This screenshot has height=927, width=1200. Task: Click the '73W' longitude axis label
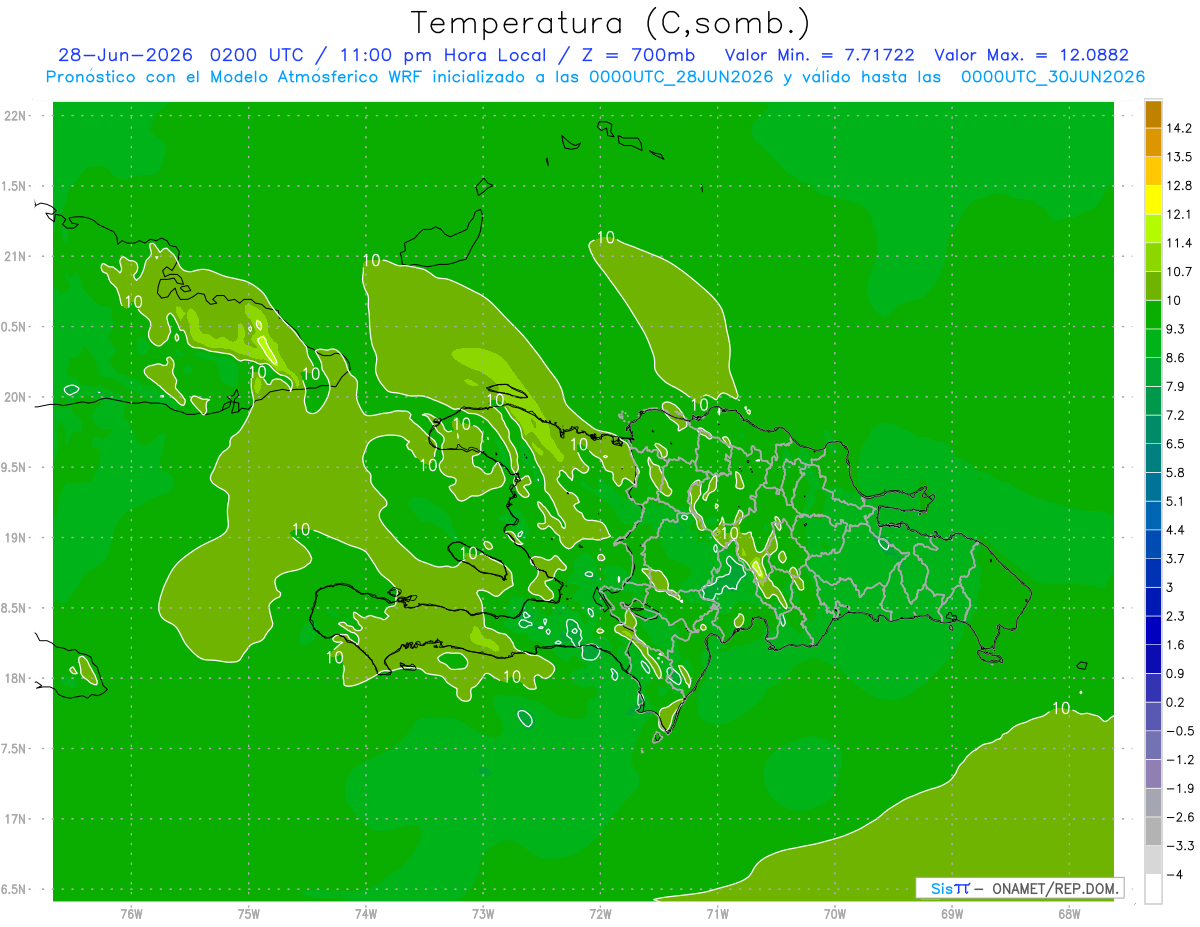click(483, 913)
